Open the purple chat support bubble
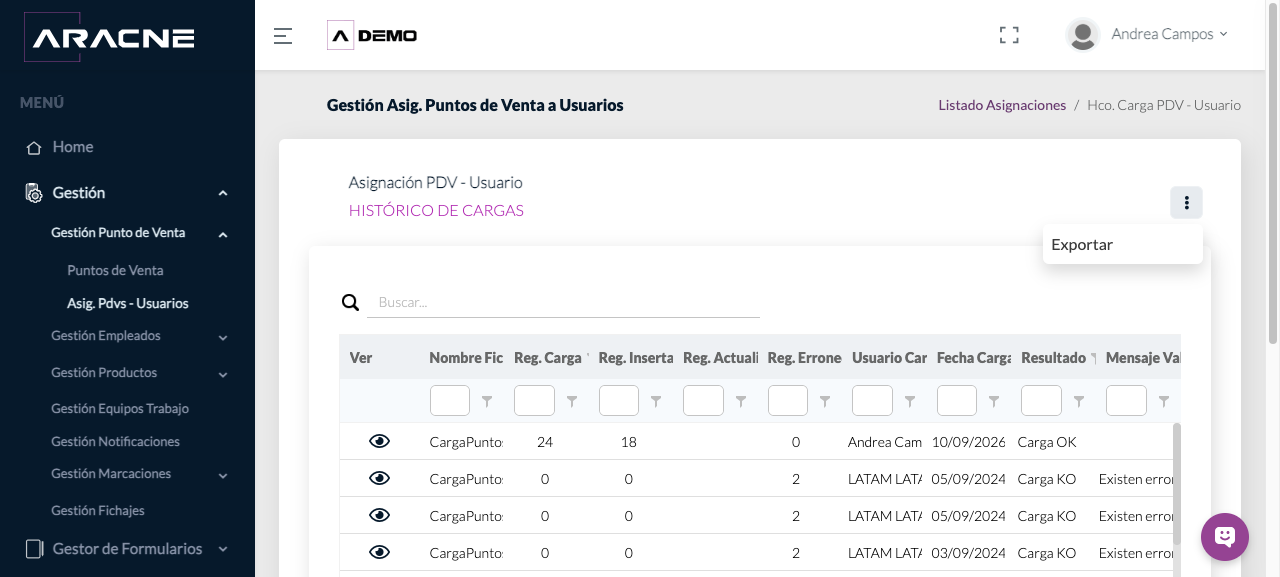This screenshot has height=577, width=1280. (1225, 537)
